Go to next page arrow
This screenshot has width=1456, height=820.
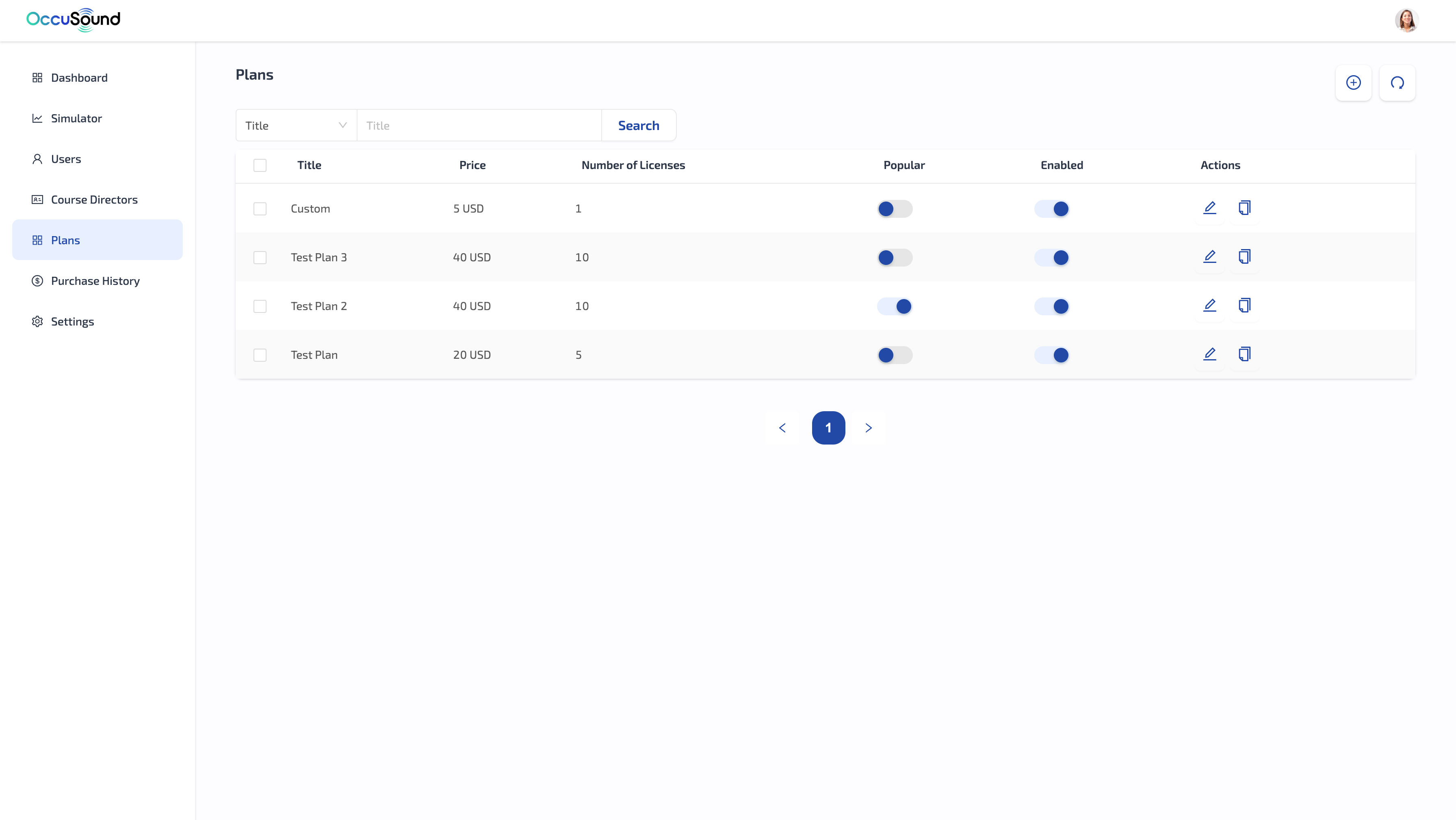[x=869, y=428]
